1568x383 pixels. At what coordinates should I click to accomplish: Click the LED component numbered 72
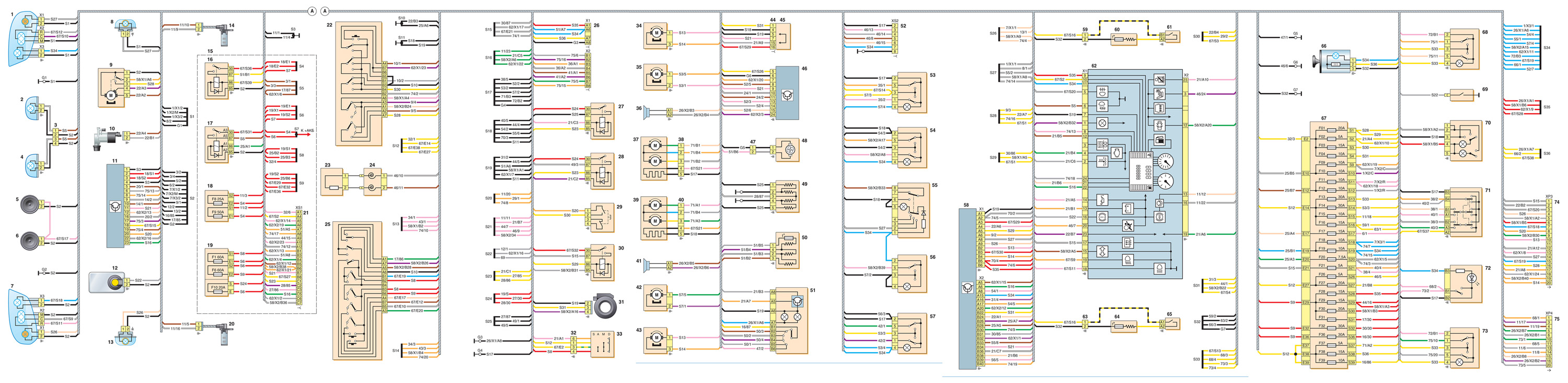(x=1467, y=284)
